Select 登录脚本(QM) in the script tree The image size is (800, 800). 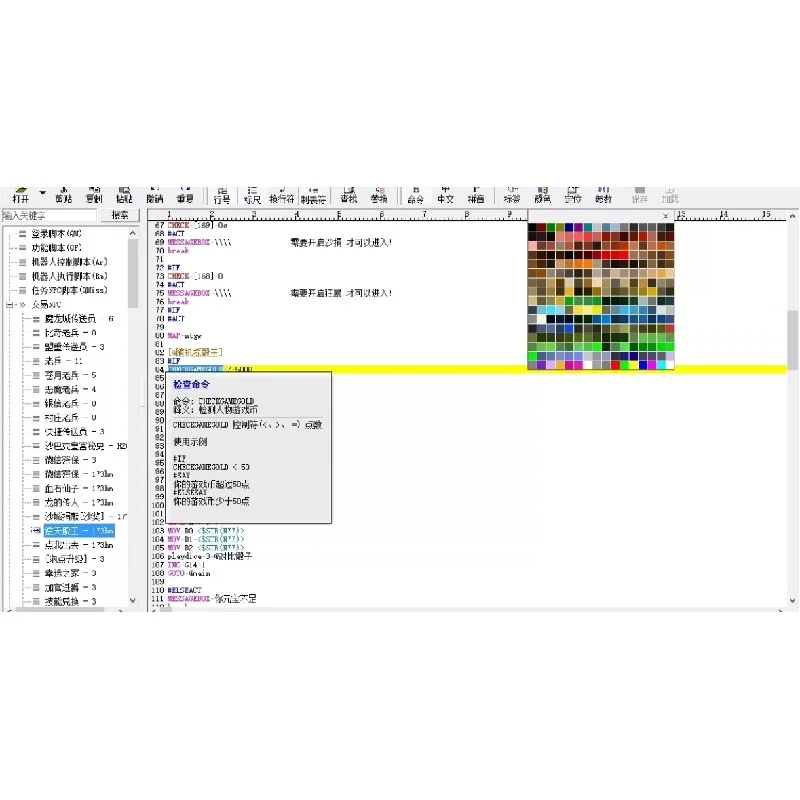pyautogui.click(x=56, y=234)
